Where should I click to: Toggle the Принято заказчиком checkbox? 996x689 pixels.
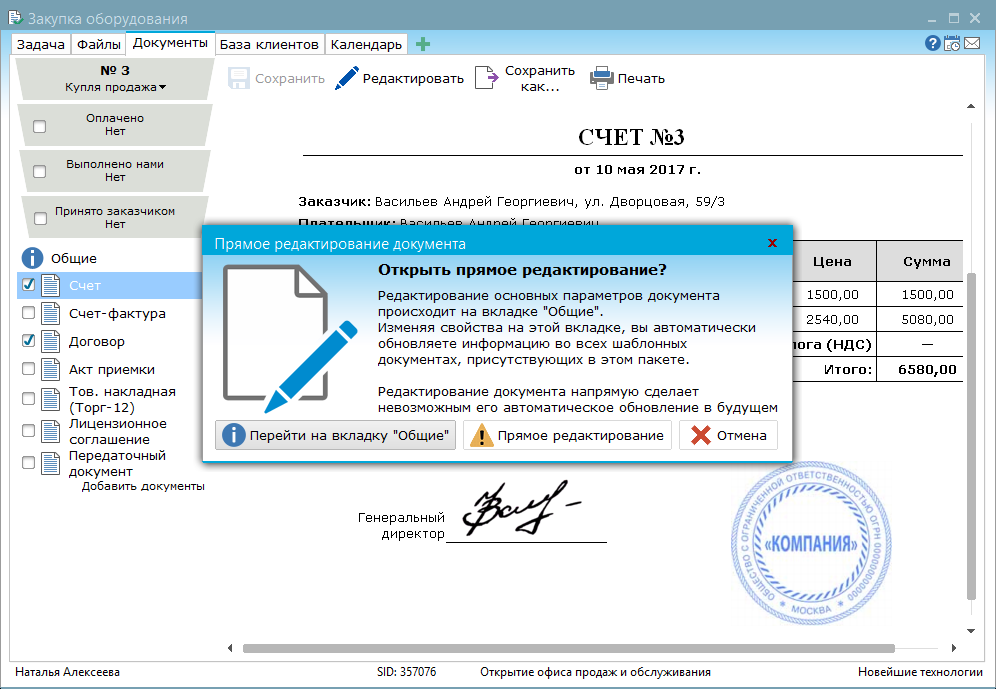[40, 218]
